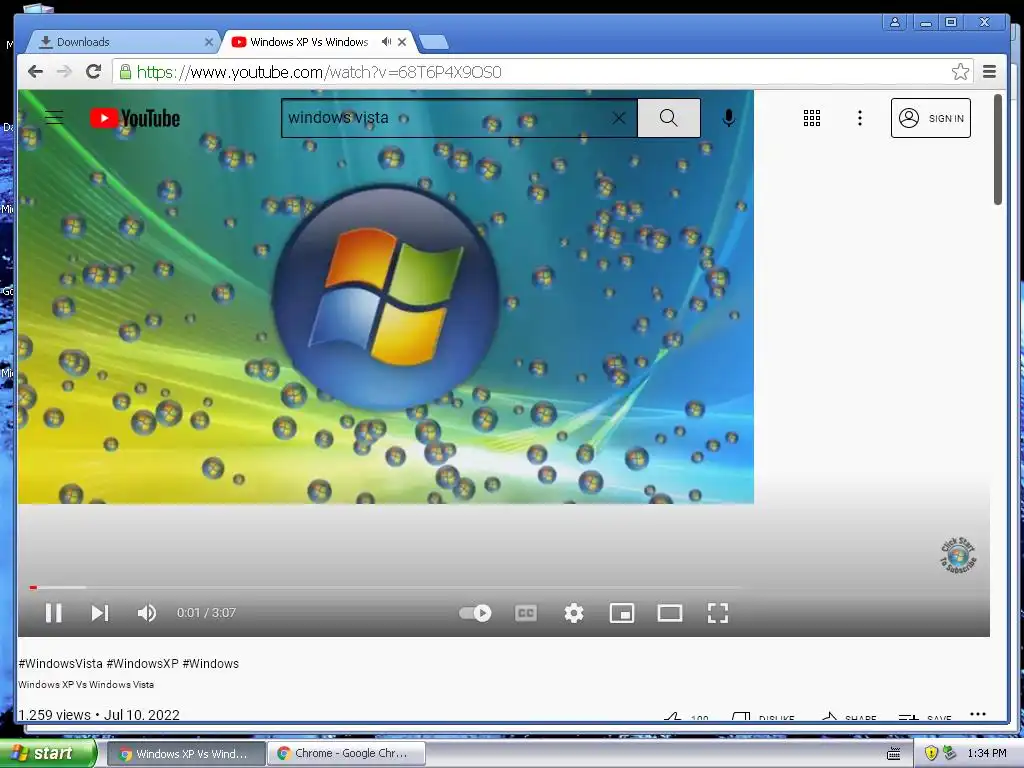Mute tab via speaker icon

(387, 42)
